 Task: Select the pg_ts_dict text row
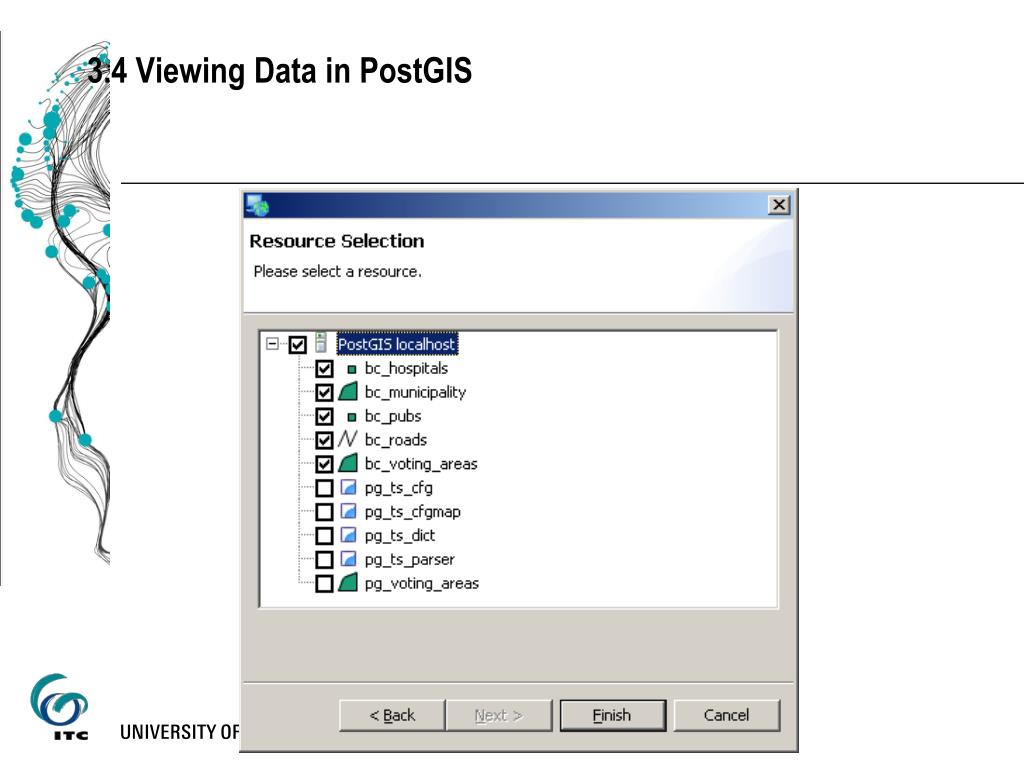pyautogui.click(x=400, y=536)
